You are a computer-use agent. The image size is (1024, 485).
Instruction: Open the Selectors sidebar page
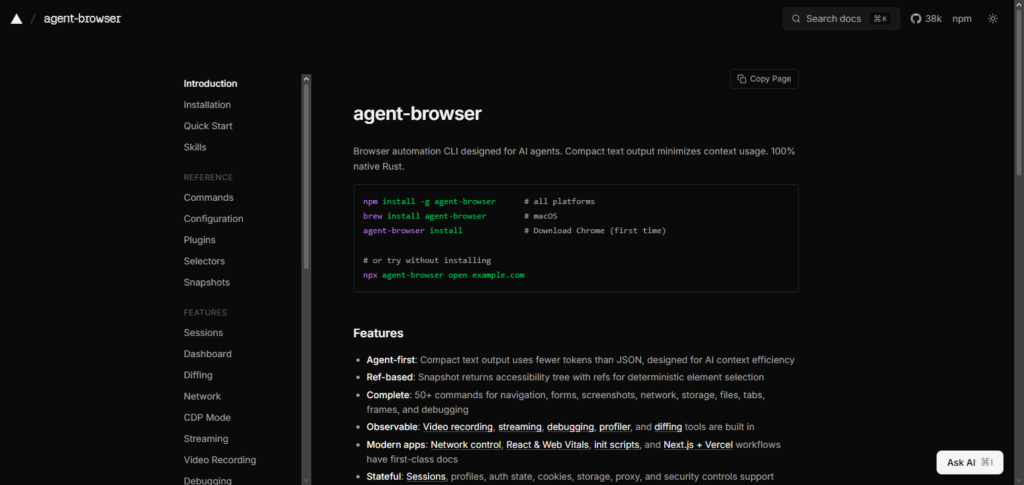[204, 261]
